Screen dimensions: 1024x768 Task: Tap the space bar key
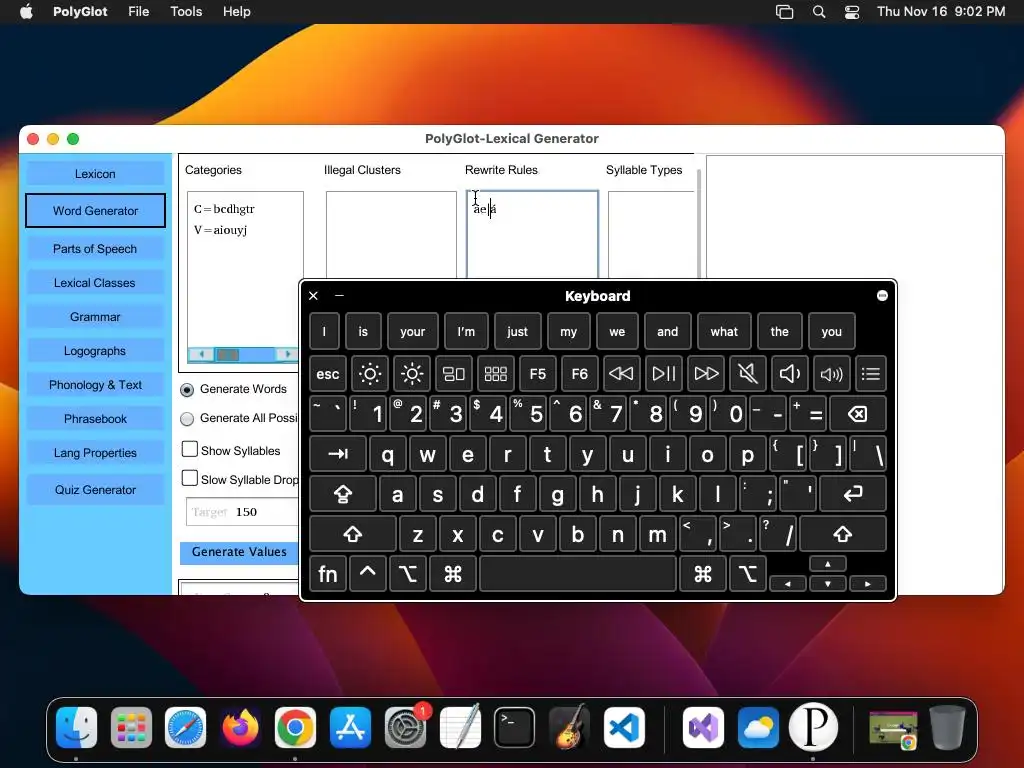[578, 574]
